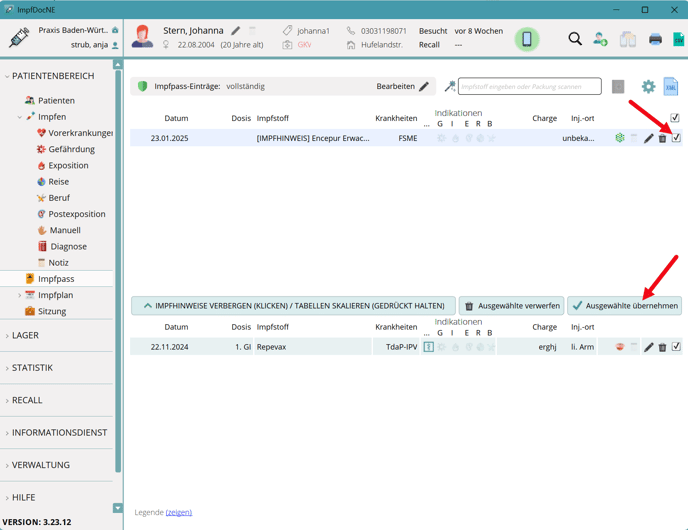Delete the Repevax entry via its trash icon
Screen dimensions: 688x530
tap(662, 347)
